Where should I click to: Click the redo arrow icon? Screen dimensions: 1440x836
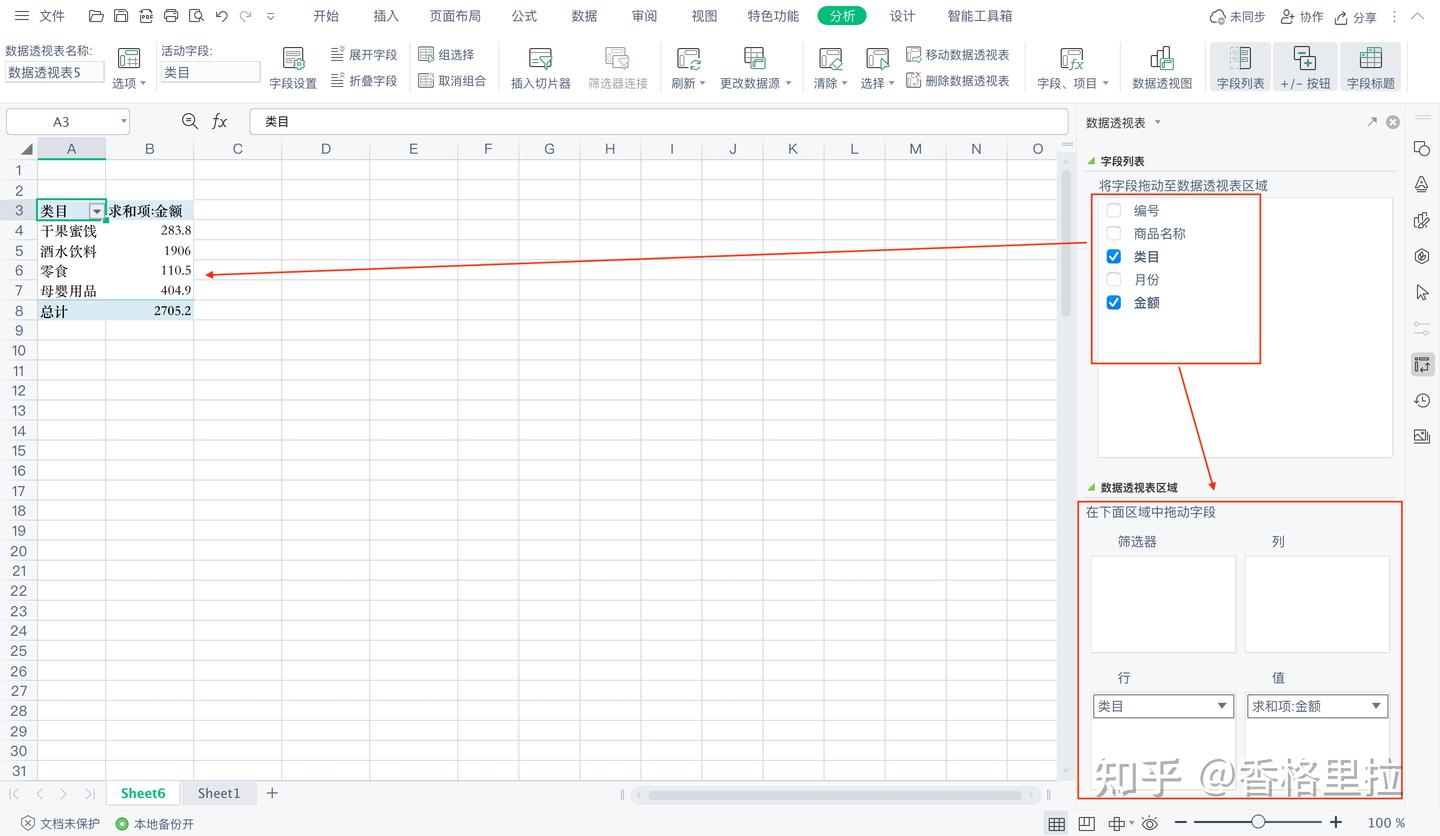(246, 16)
